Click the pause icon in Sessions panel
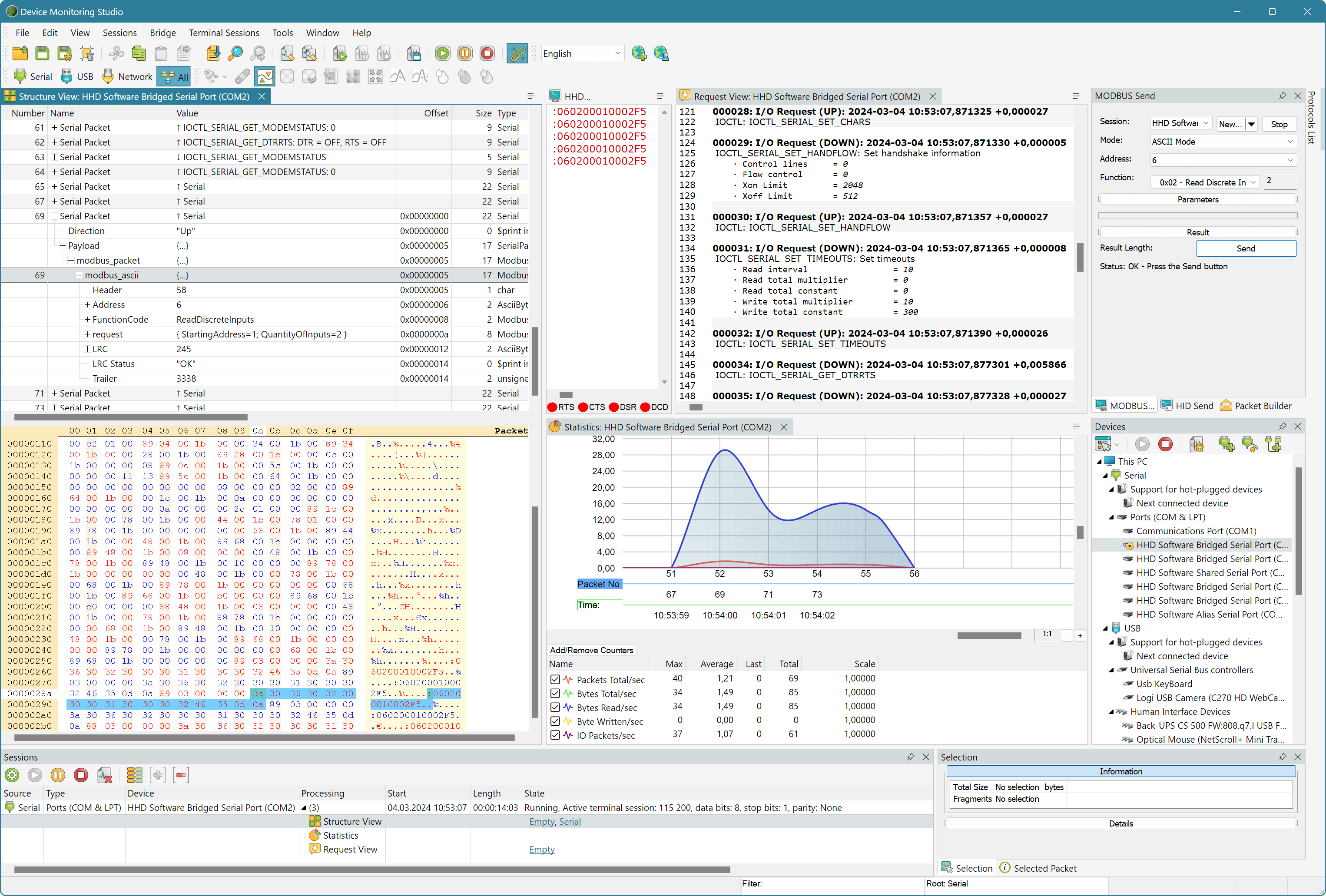 (58, 775)
